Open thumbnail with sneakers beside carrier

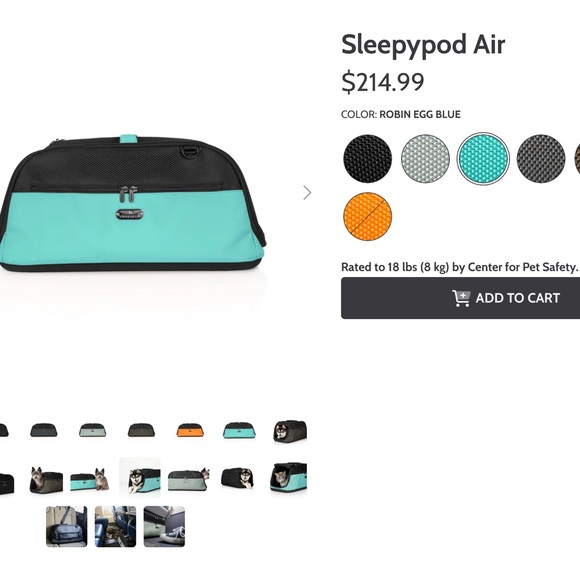(x=164, y=526)
